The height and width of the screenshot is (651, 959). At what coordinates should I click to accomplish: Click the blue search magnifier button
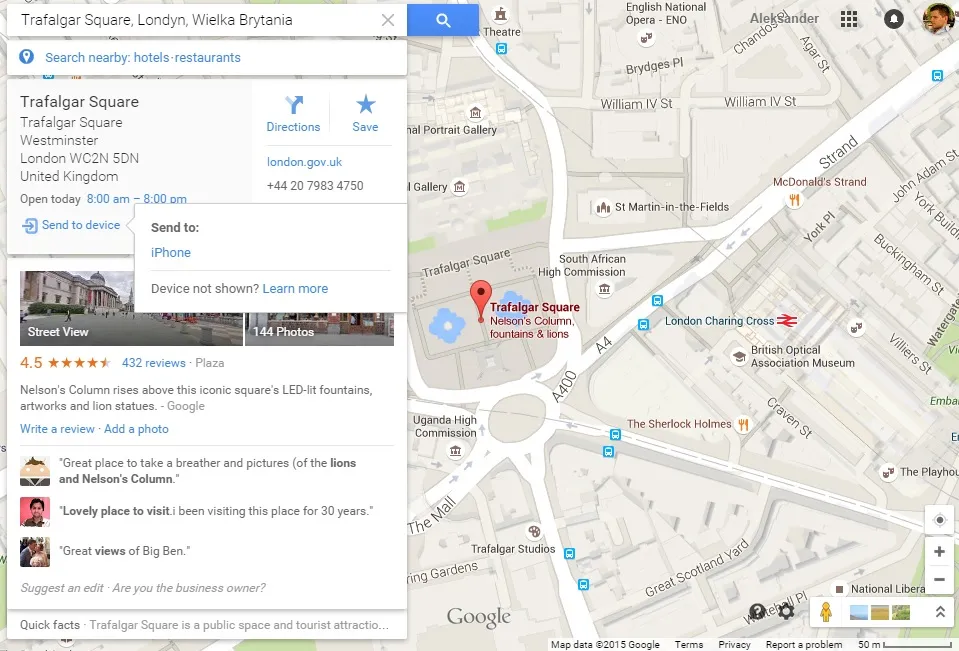click(443, 20)
